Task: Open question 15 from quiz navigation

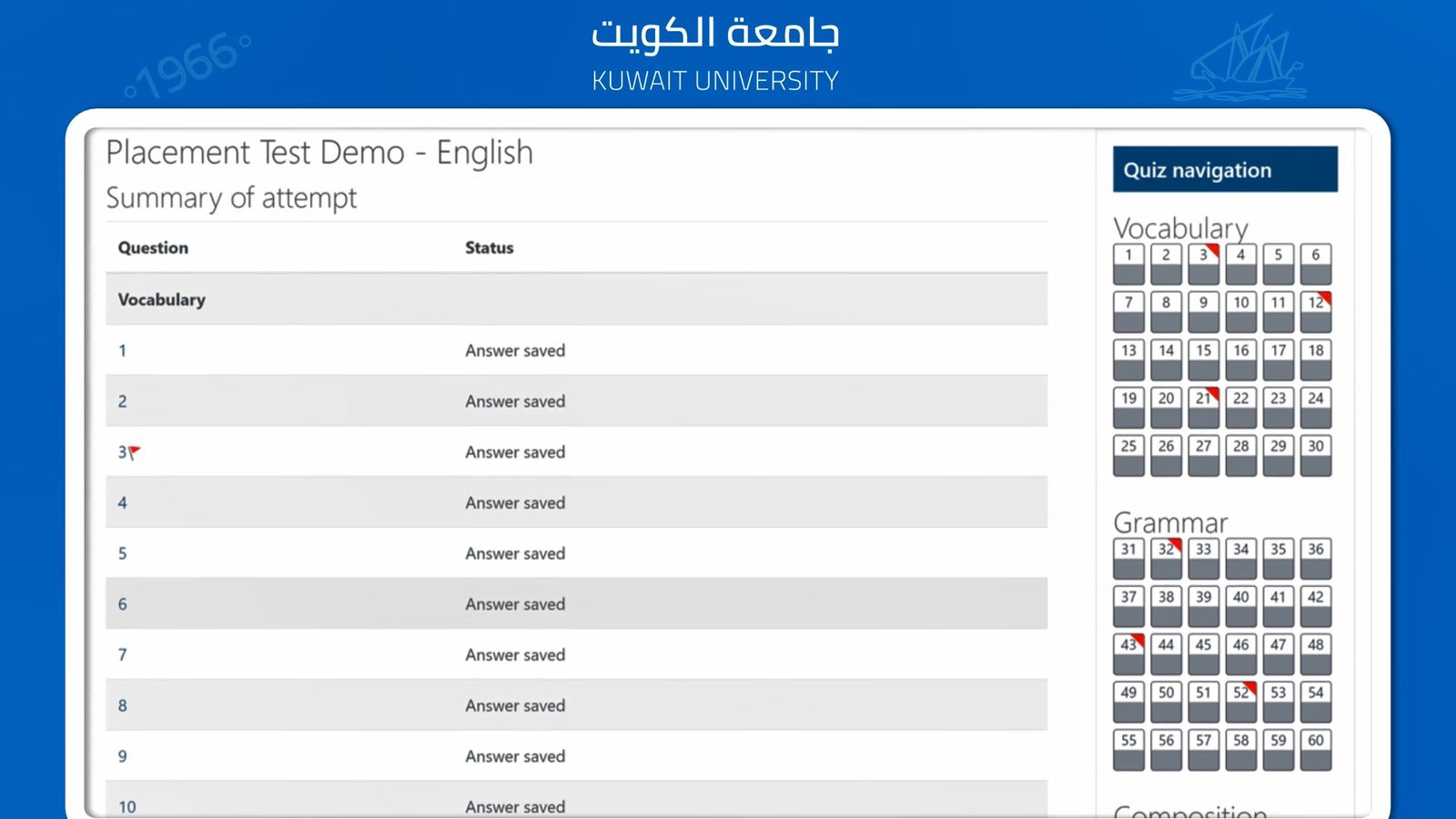Action: click(1203, 359)
